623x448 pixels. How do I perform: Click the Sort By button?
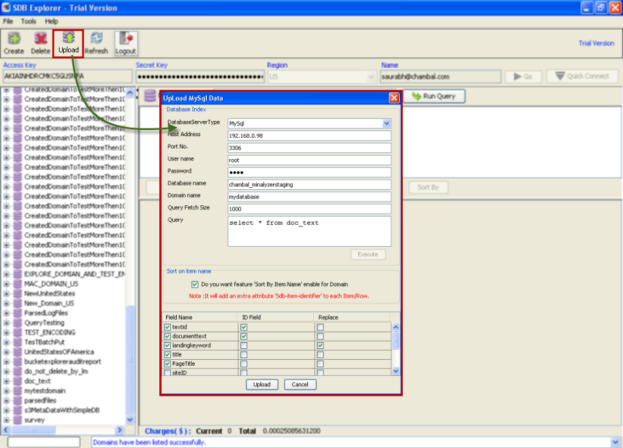point(428,187)
